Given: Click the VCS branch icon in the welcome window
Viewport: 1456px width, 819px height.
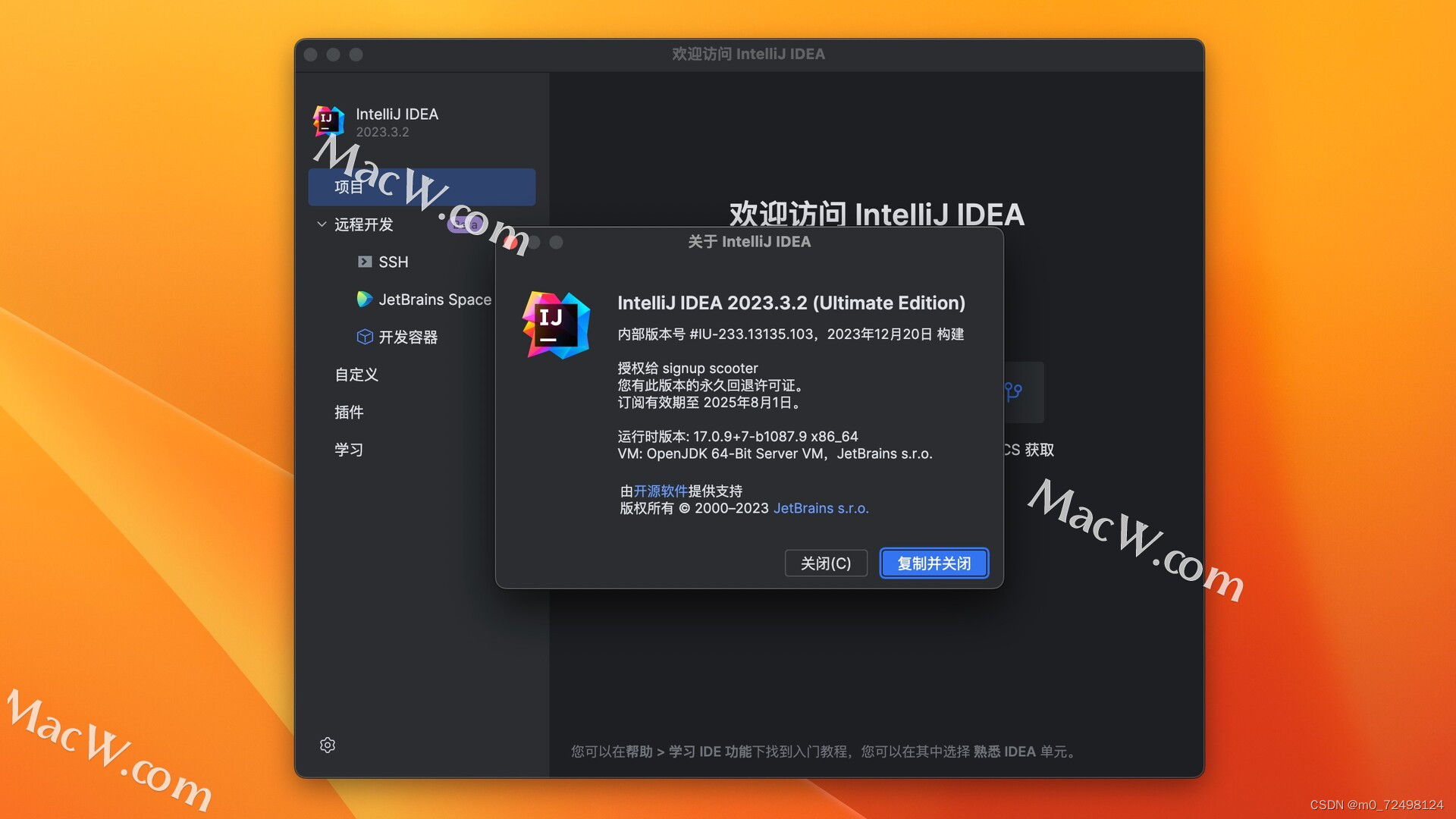Looking at the screenshot, I should pyautogui.click(x=1013, y=391).
